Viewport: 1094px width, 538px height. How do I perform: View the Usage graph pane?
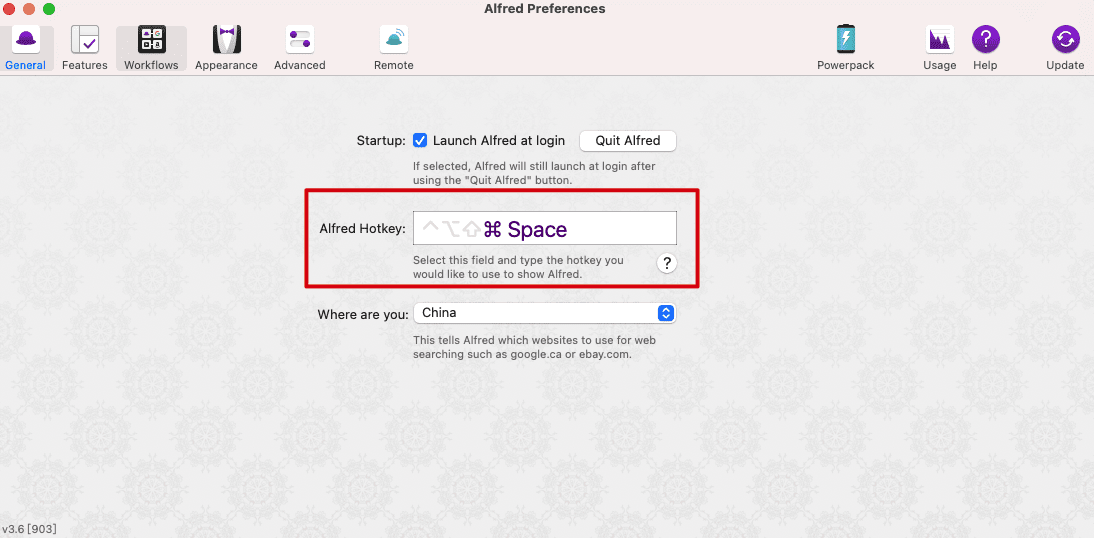pyautogui.click(x=939, y=40)
